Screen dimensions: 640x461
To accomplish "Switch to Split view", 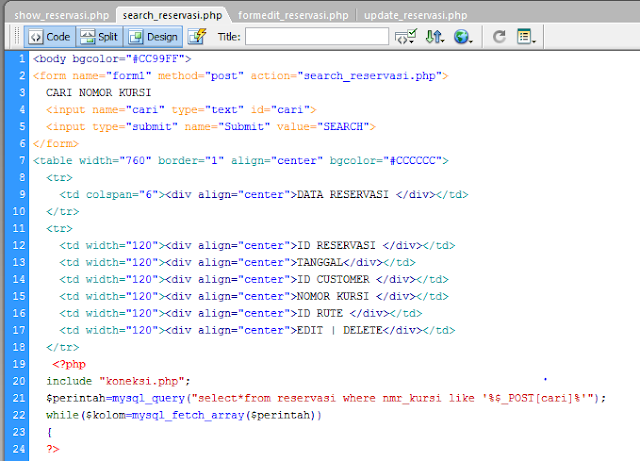I will click(99, 37).
